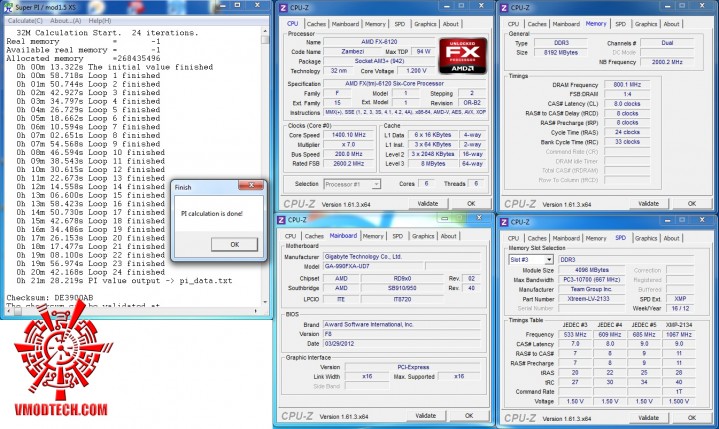Click the Loop 24 finished line
This screenshot has width=719, height=429.
click(90, 272)
